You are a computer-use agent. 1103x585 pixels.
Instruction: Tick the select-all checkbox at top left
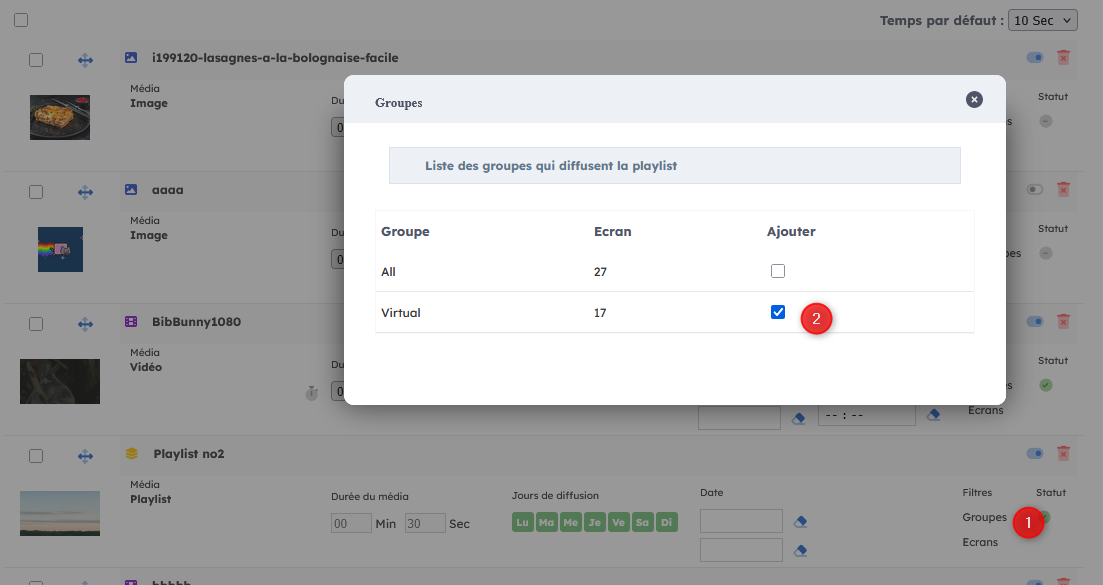tap(21, 20)
